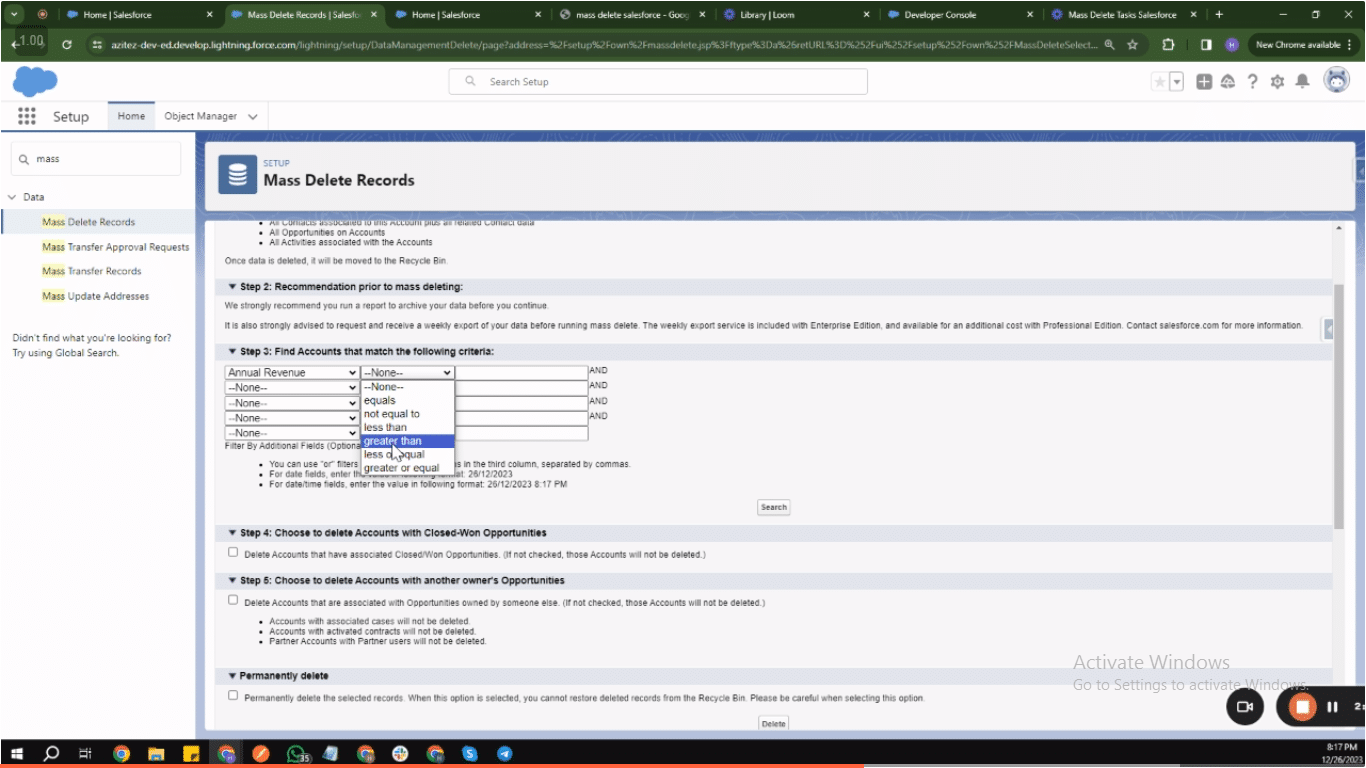Open Mass Transfer Approval Requests link
Screen dimensions: 1366x768
(115, 247)
